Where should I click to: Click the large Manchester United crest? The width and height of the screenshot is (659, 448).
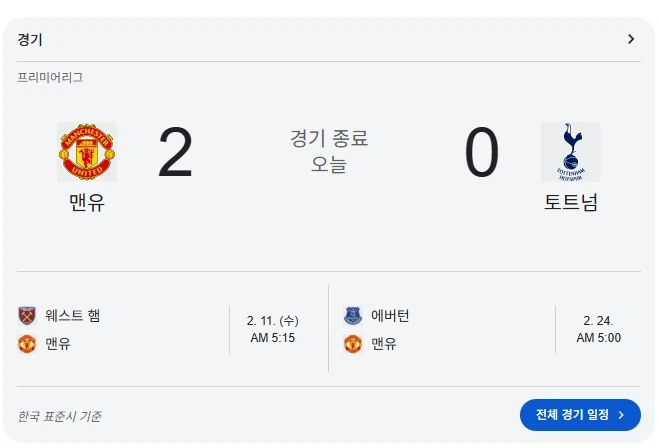[x=87, y=152]
